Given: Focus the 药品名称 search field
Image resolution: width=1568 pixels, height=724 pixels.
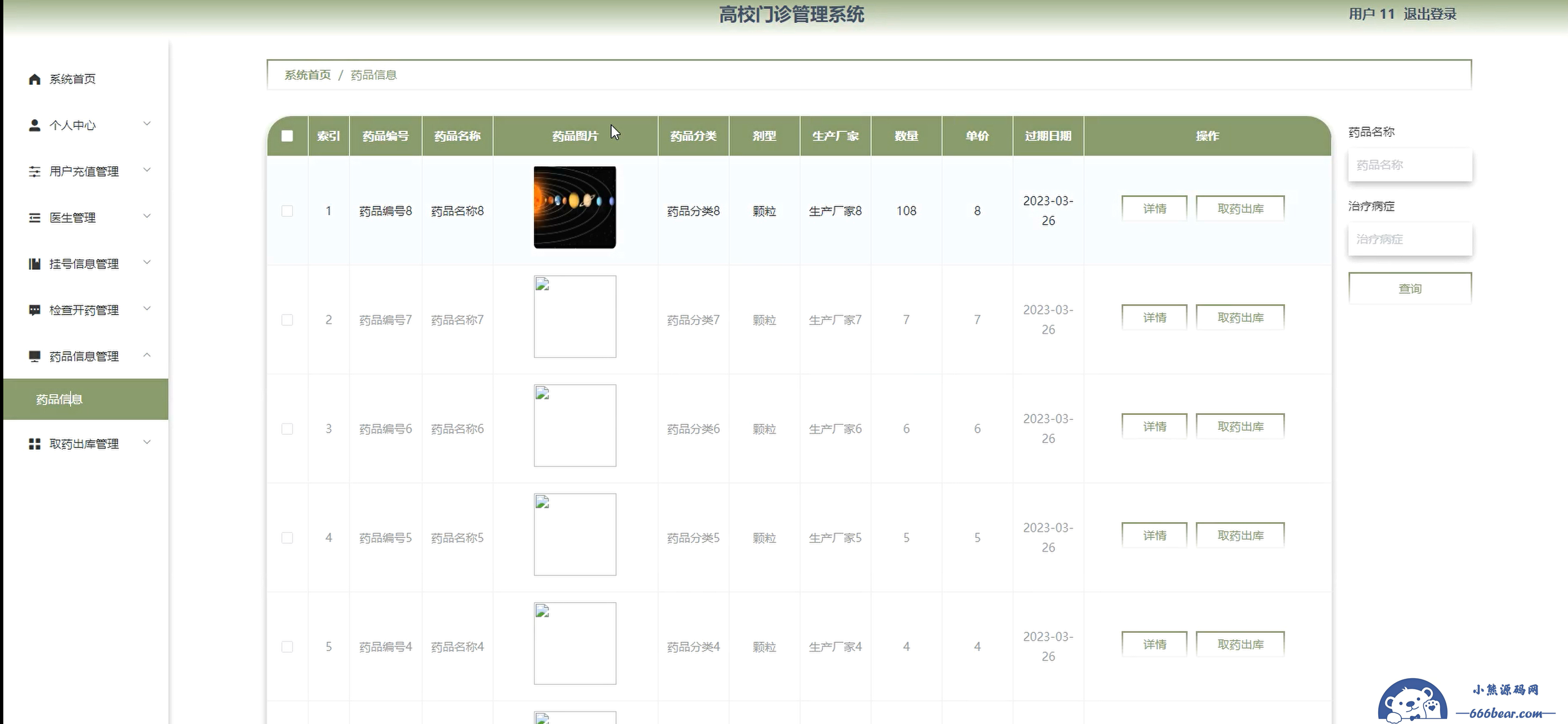Looking at the screenshot, I should (1410, 165).
